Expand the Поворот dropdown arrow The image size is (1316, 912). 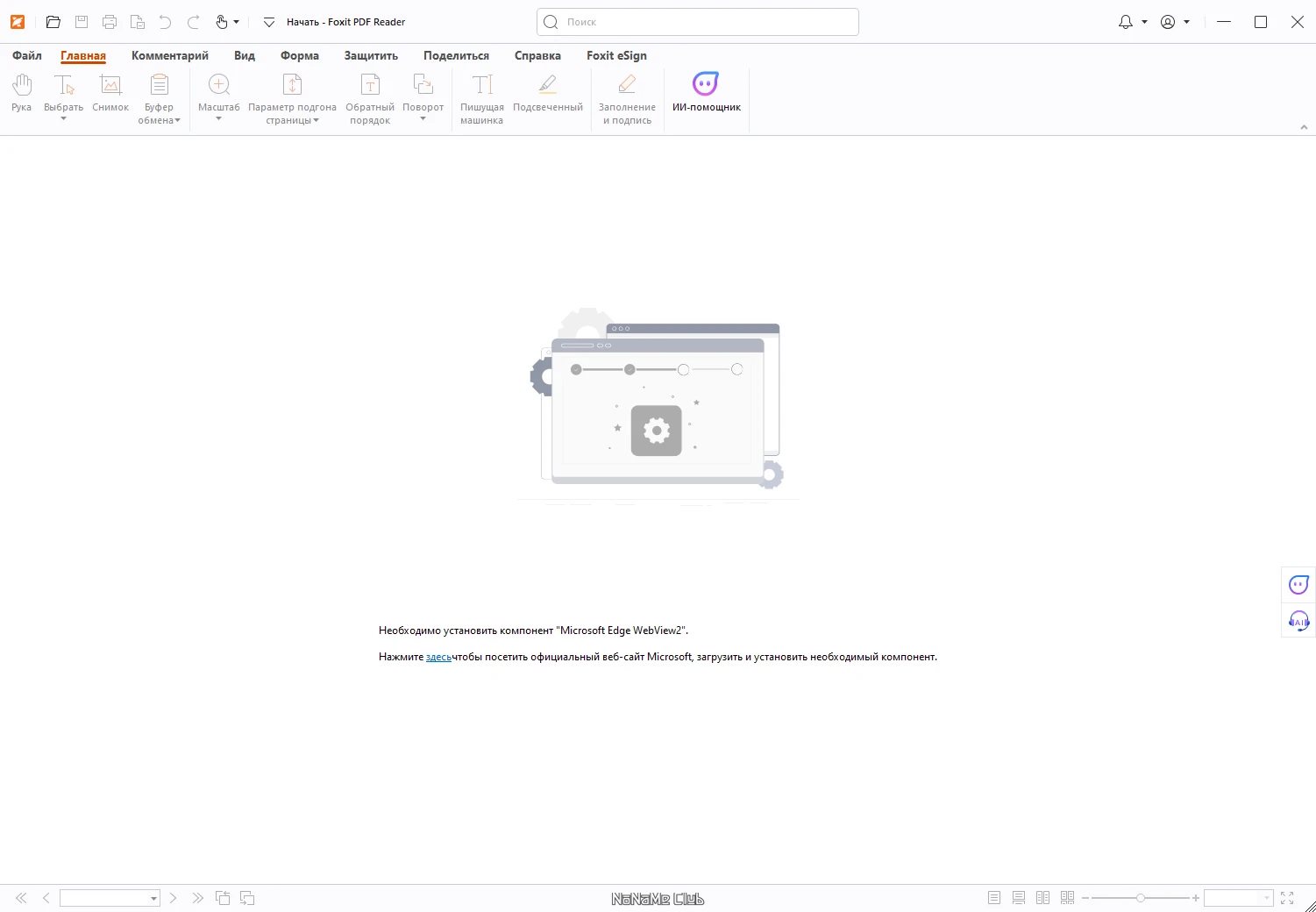tap(423, 118)
